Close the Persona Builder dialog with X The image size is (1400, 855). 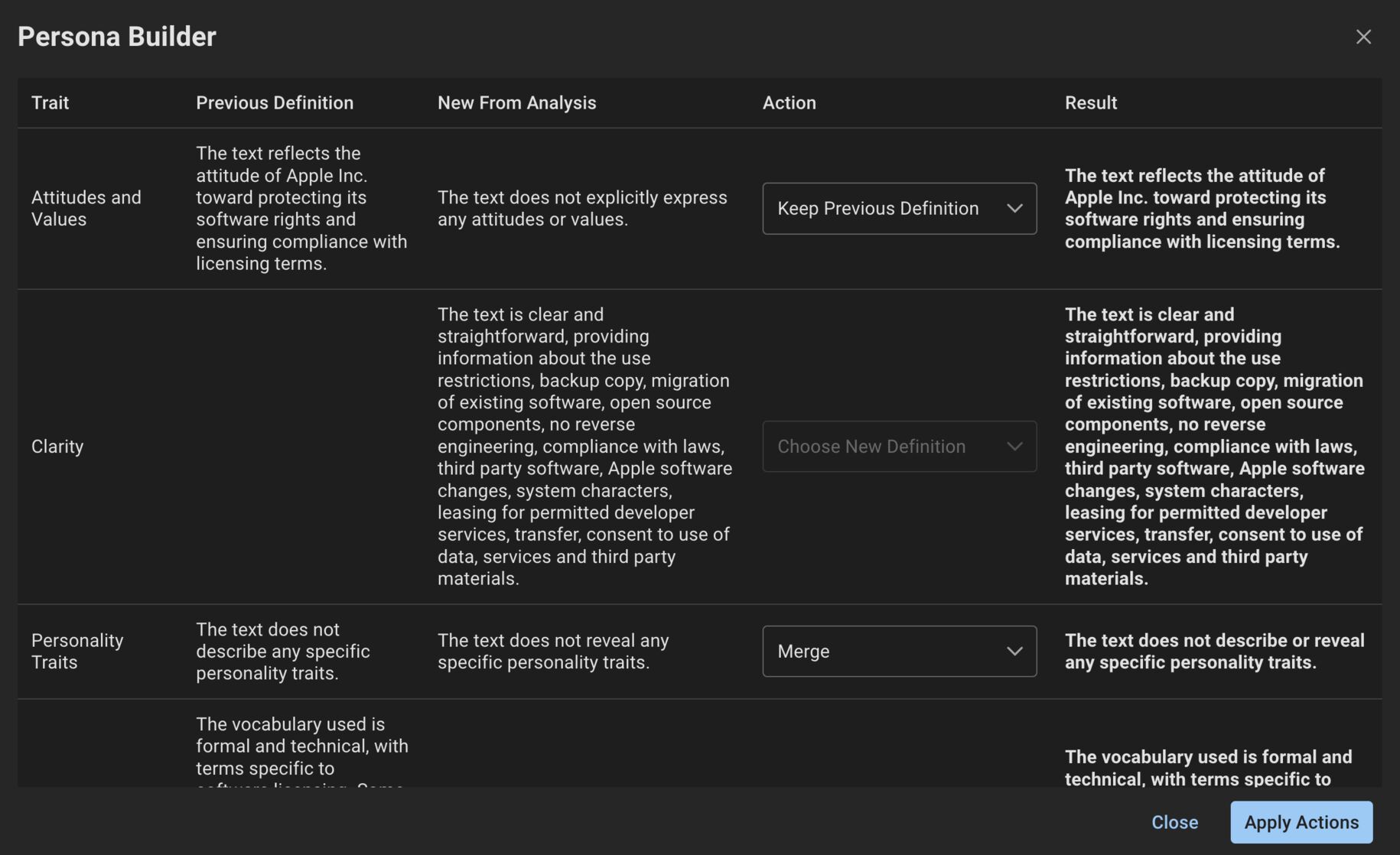click(1363, 37)
